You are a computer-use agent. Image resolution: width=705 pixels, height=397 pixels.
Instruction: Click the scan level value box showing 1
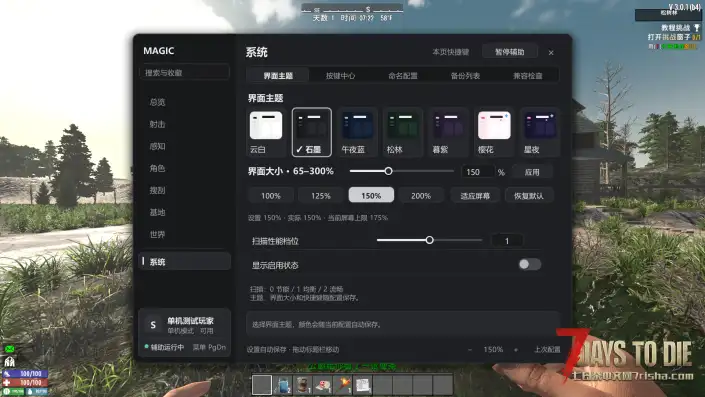(x=507, y=241)
